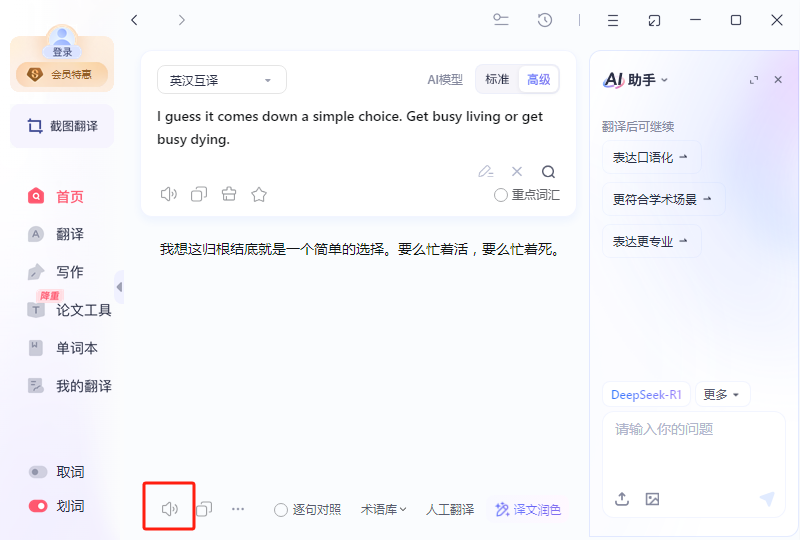Toggle the 划词 selection translate switch
The image size is (800, 540).
click(38, 506)
